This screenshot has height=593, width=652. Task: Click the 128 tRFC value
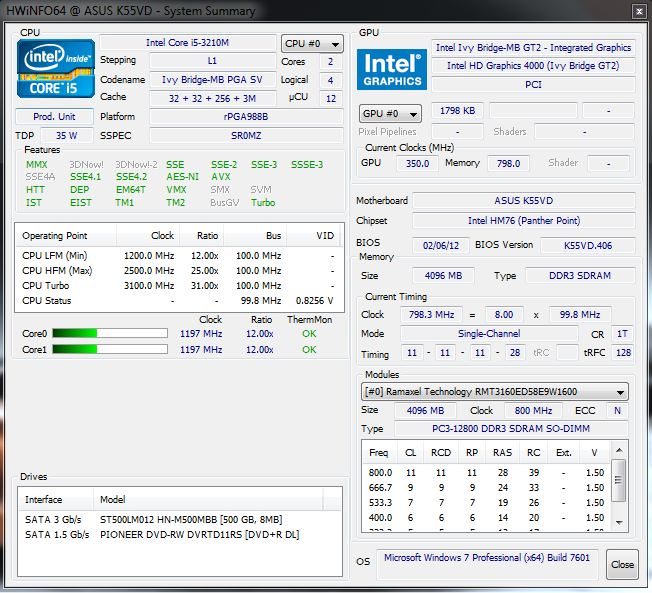click(623, 353)
